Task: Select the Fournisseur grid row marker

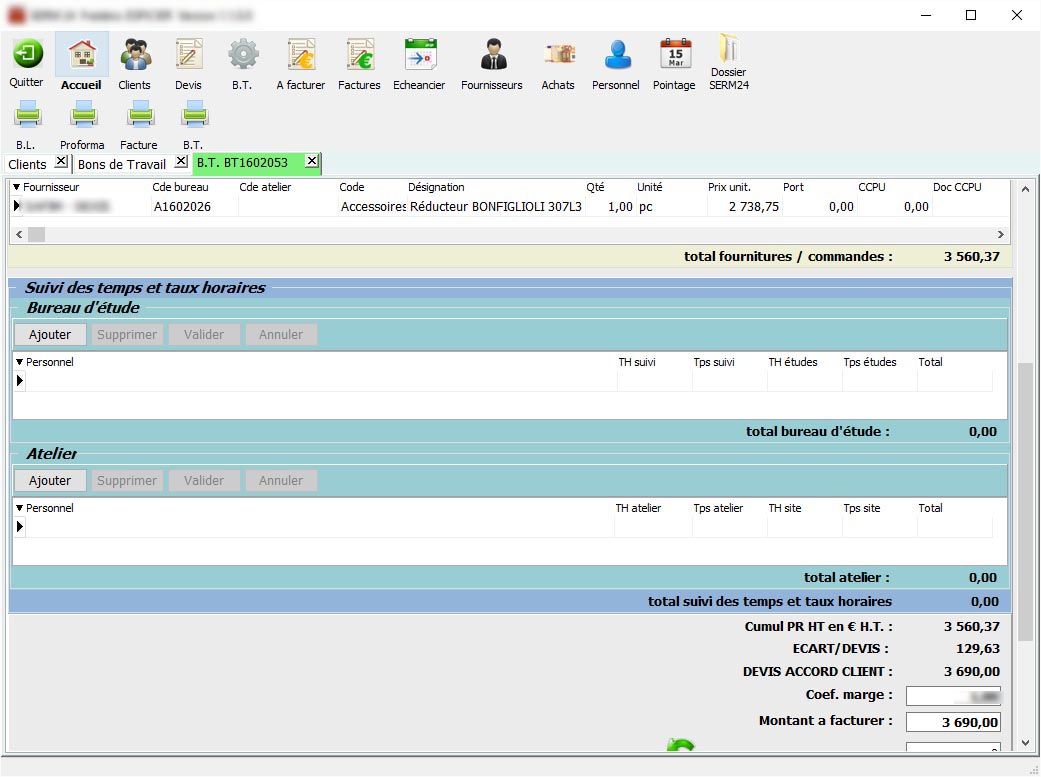Action: [x=17, y=206]
